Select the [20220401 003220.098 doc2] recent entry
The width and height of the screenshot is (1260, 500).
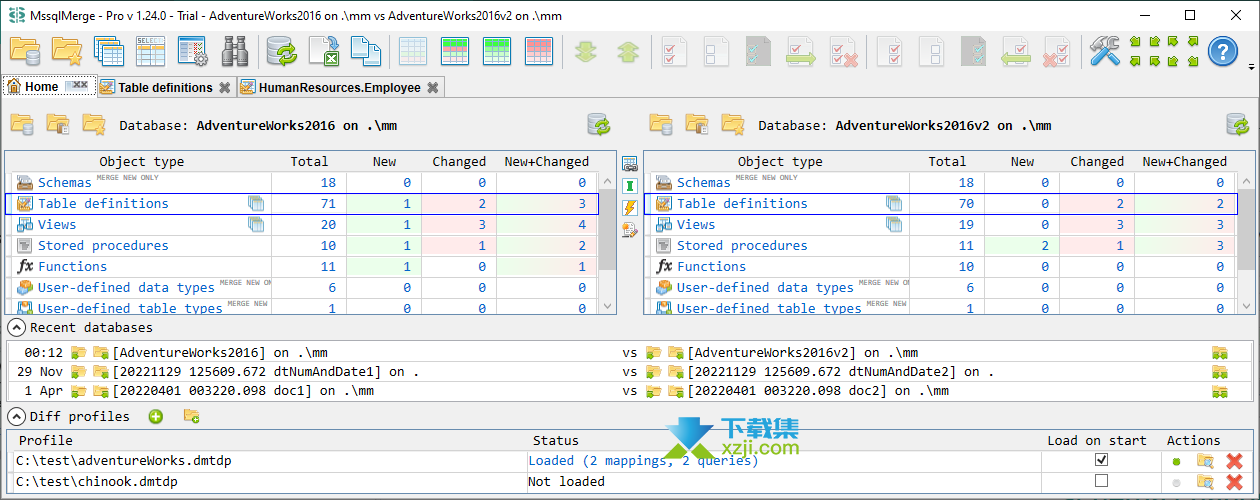click(x=818, y=391)
